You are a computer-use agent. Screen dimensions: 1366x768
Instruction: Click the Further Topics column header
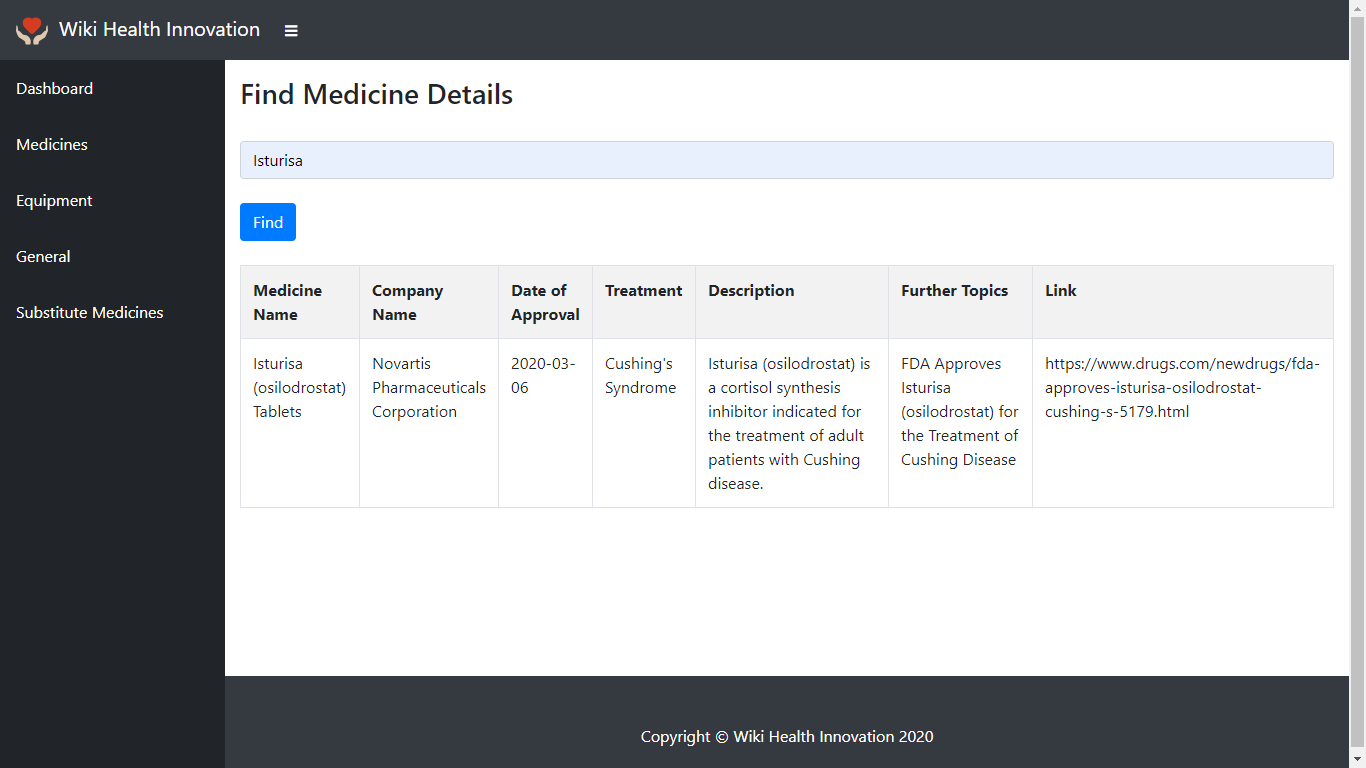coord(960,302)
